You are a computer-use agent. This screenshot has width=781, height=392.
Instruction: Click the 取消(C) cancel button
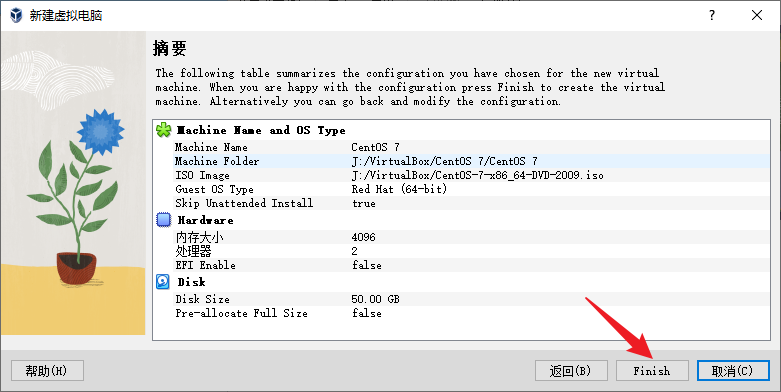(x=733, y=371)
